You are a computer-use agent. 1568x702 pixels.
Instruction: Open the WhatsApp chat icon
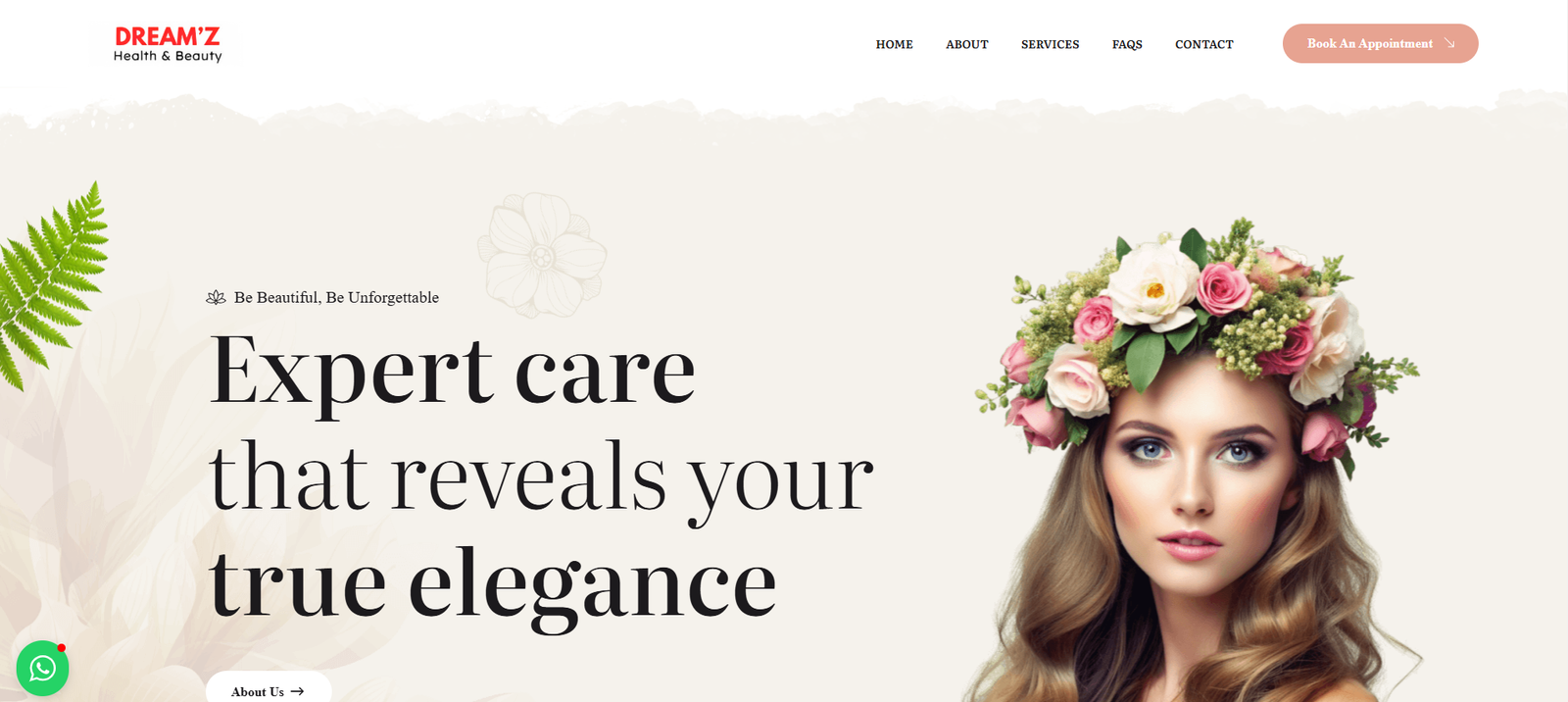coord(42,669)
